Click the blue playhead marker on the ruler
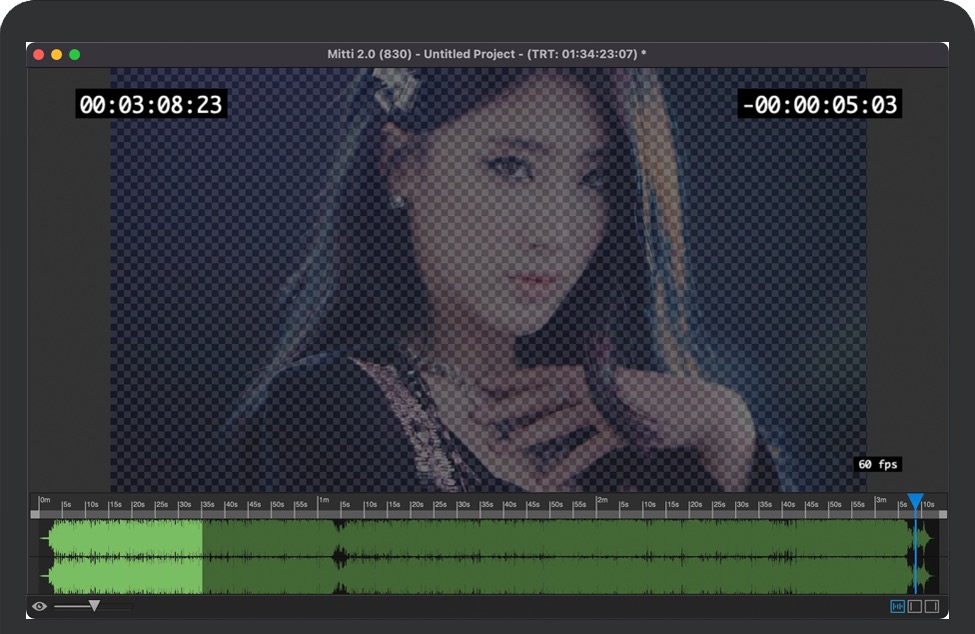The width and height of the screenshot is (975, 634). point(915,501)
